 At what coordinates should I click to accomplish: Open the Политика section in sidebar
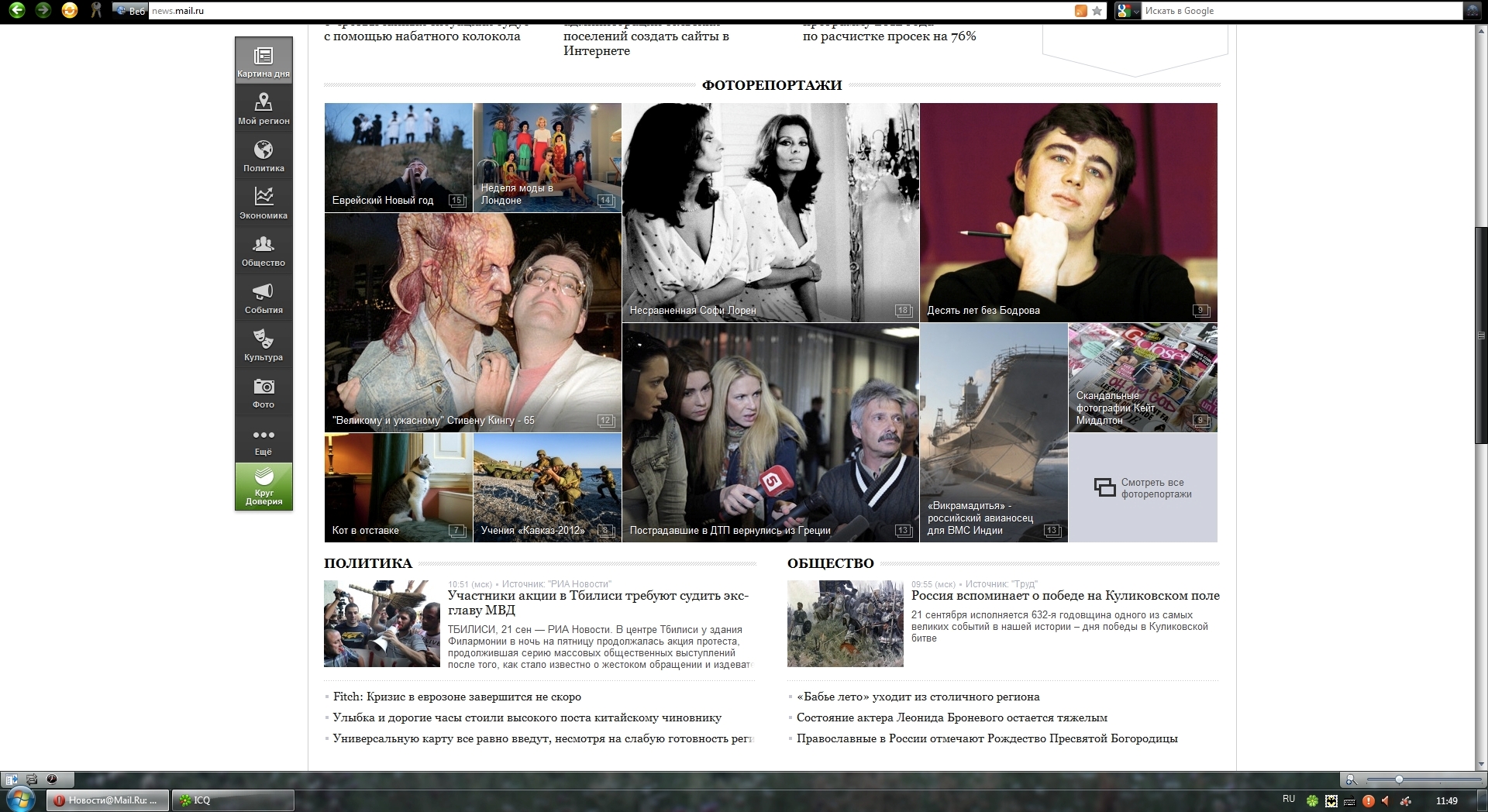[x=263, y=155]
